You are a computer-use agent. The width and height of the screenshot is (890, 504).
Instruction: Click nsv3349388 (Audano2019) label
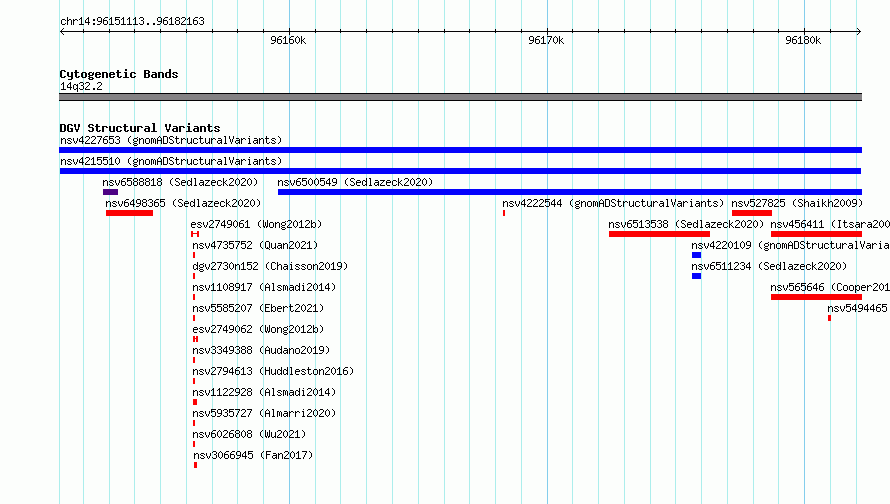pyautogui.click(x=261, y=350)
